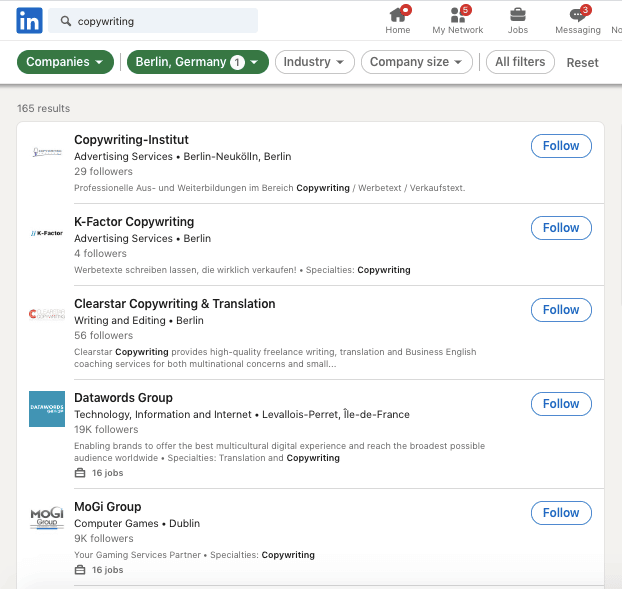Click "Advertising Services • Berlin-Neukölln, Berlin" line

coord(182,156)
